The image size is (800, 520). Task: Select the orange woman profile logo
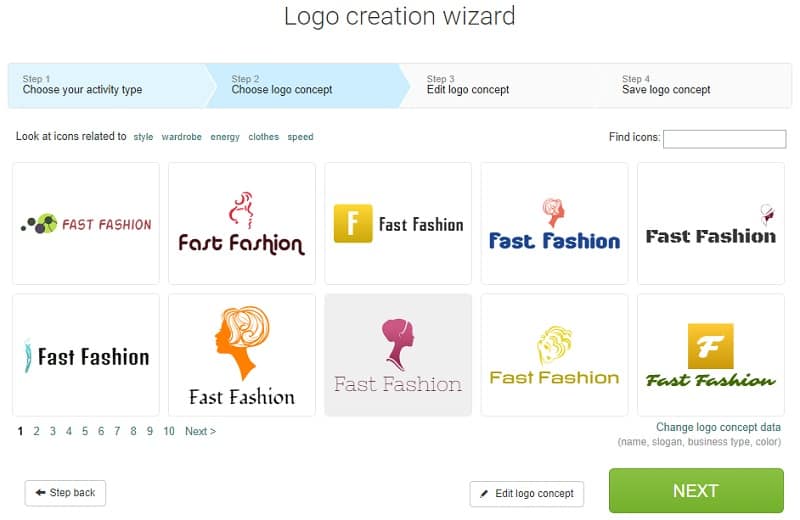coord(242,355)
